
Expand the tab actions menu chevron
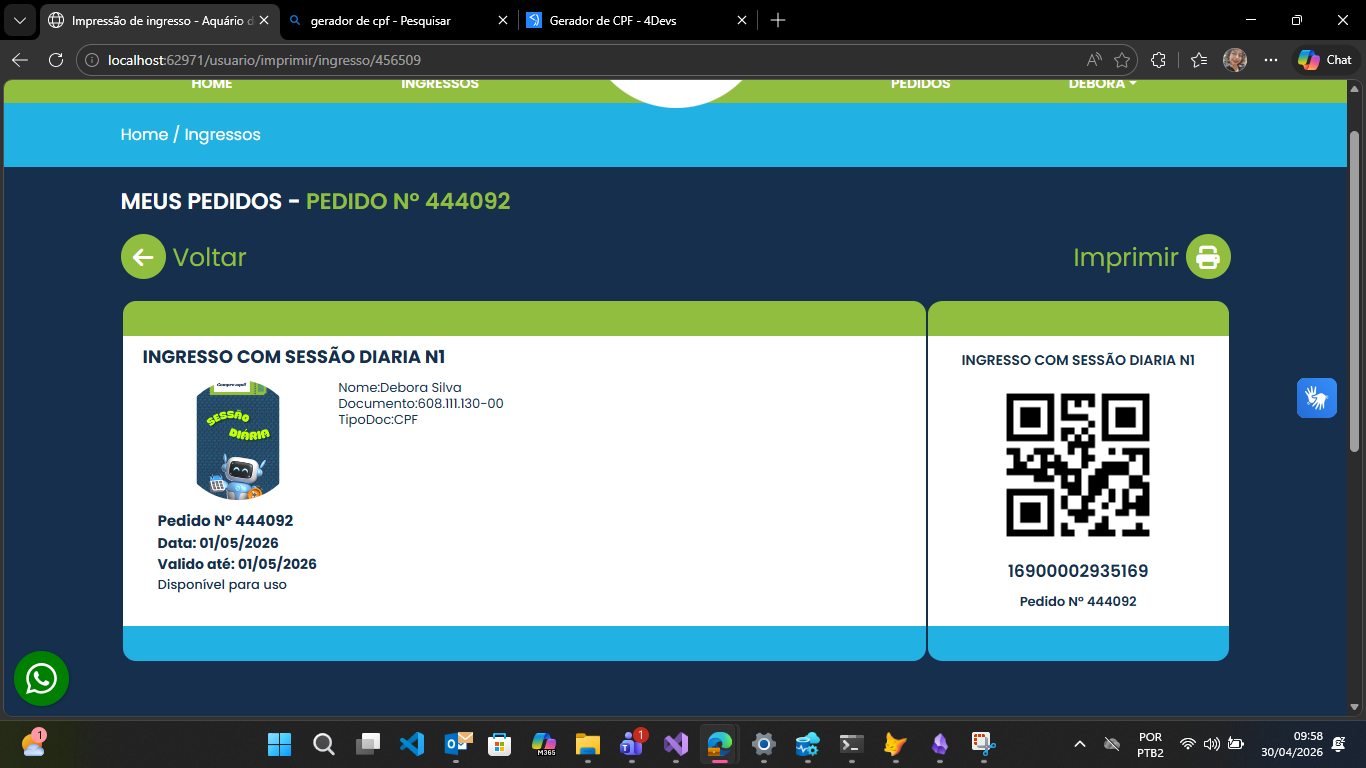coord(19,20)
